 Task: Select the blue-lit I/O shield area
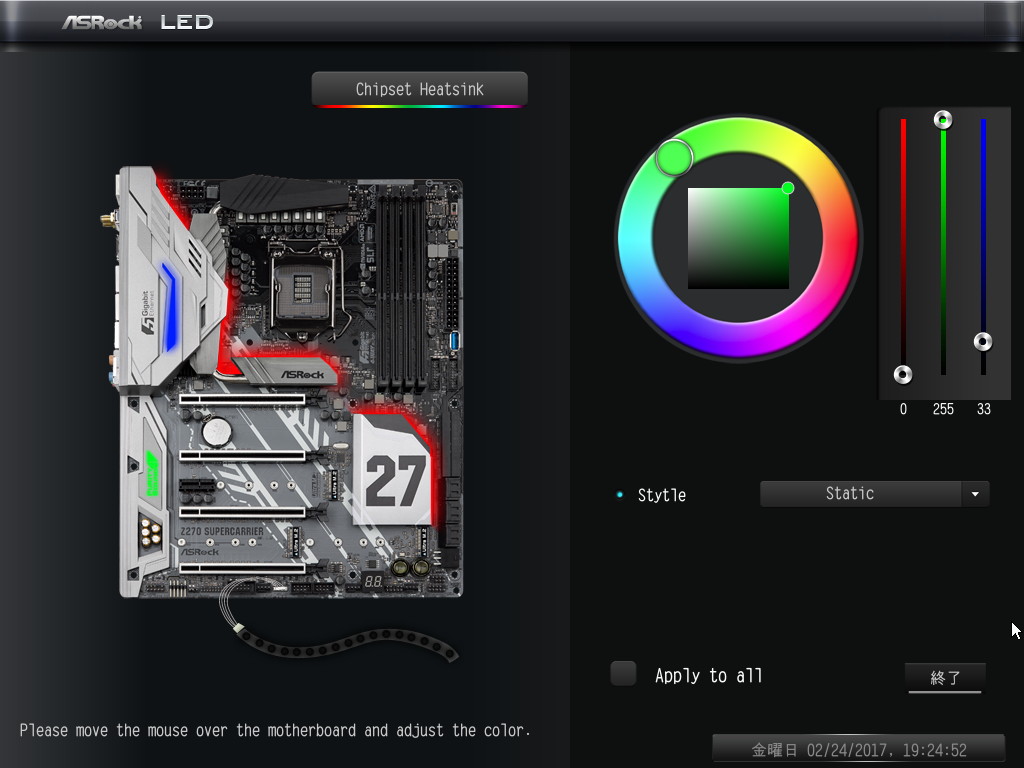(168, 307)
